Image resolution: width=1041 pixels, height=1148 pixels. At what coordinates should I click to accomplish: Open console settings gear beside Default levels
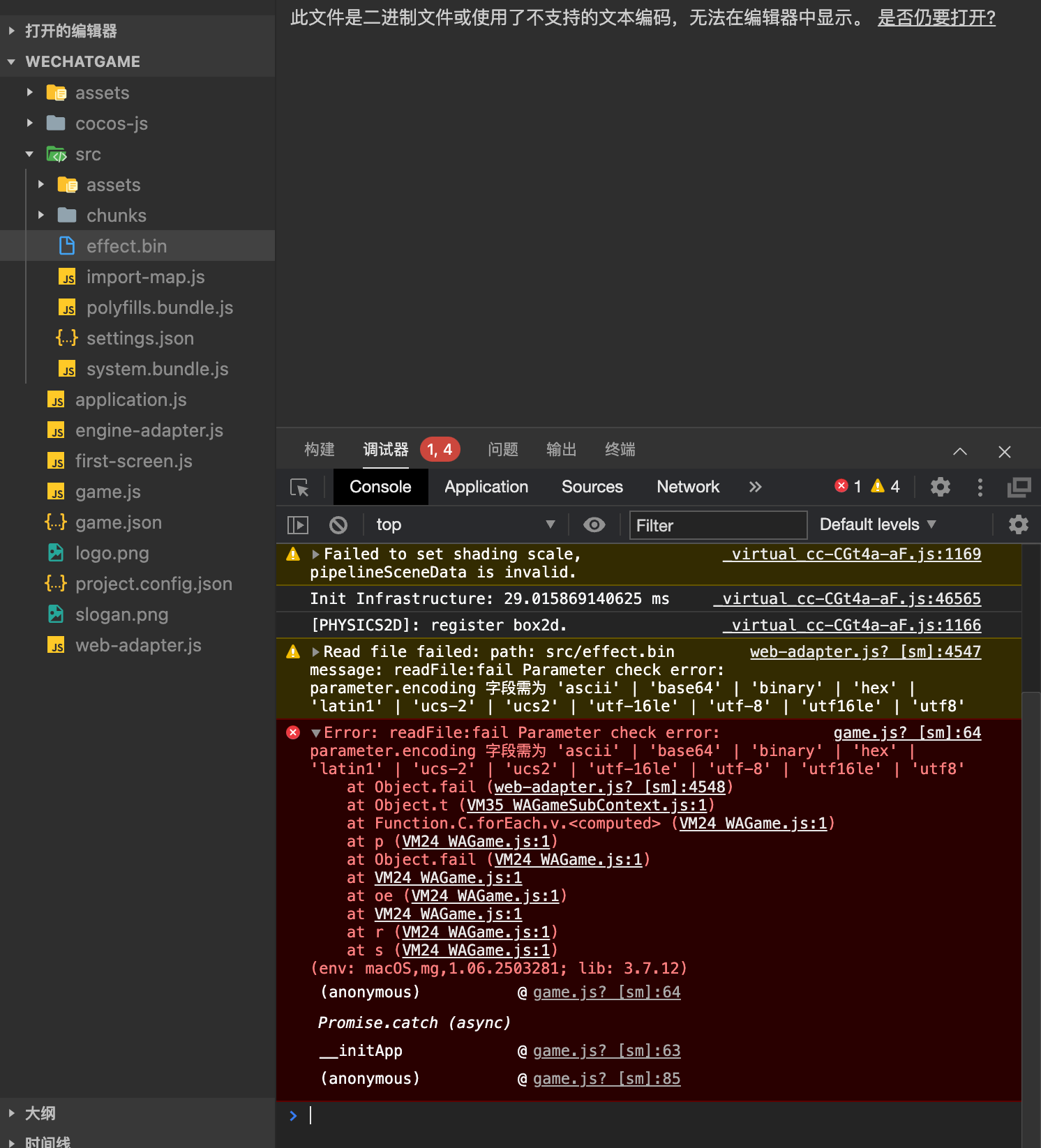pyautogui.click(x=1019, y=524)
